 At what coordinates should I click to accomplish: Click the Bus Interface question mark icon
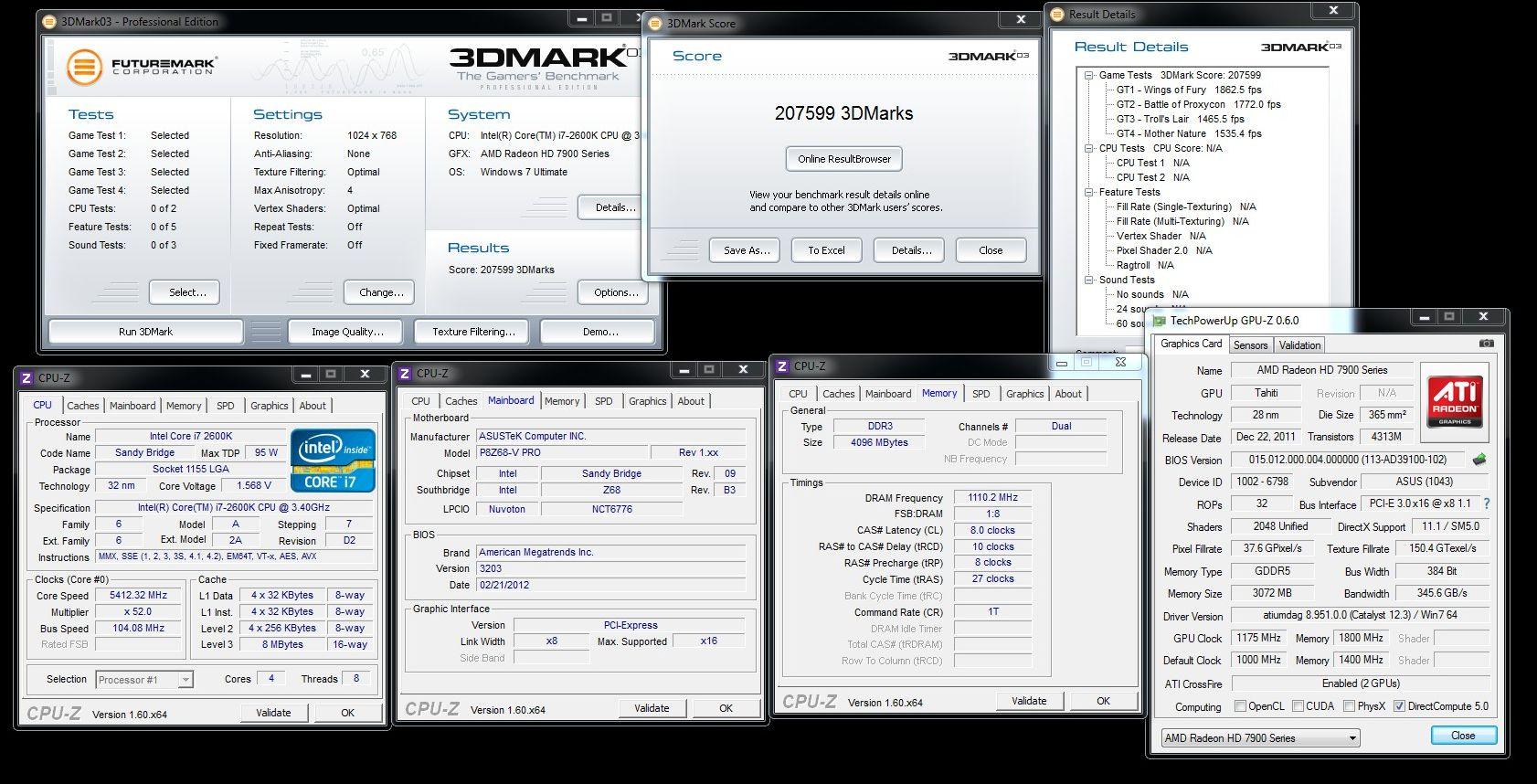1487,503
